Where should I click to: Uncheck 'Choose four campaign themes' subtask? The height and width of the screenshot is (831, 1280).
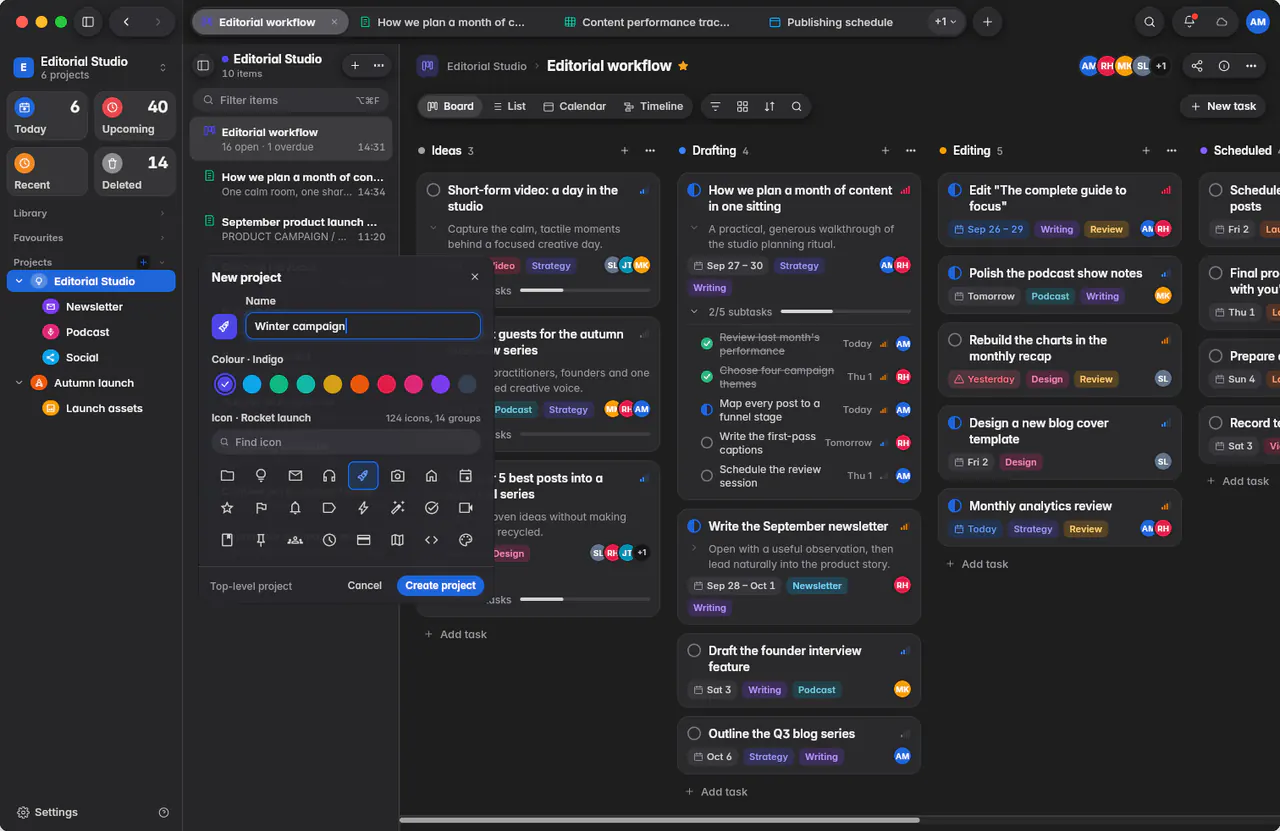[x=707, y=377]
